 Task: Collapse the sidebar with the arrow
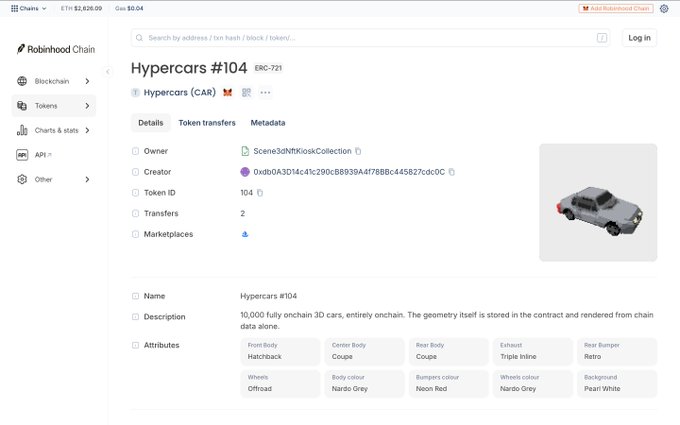pos(108,72)
